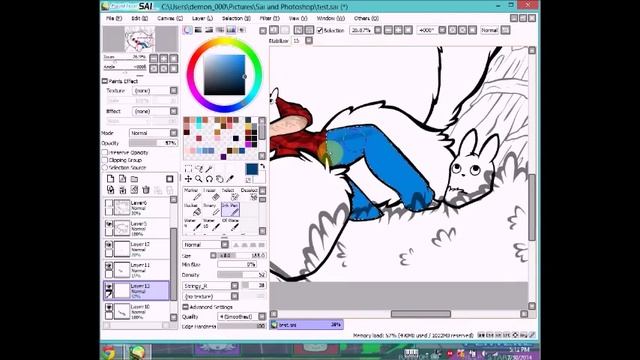Choose the Marker brush
Image resolution: width=640 pixels, height=360 pixels.
[x=192, y=195]
